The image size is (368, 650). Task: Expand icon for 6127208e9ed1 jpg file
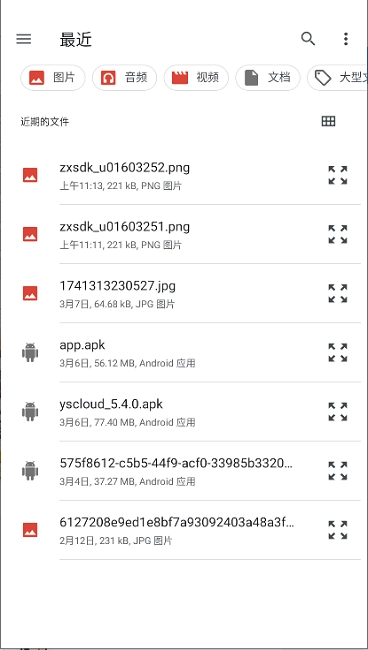pos(338,530)
